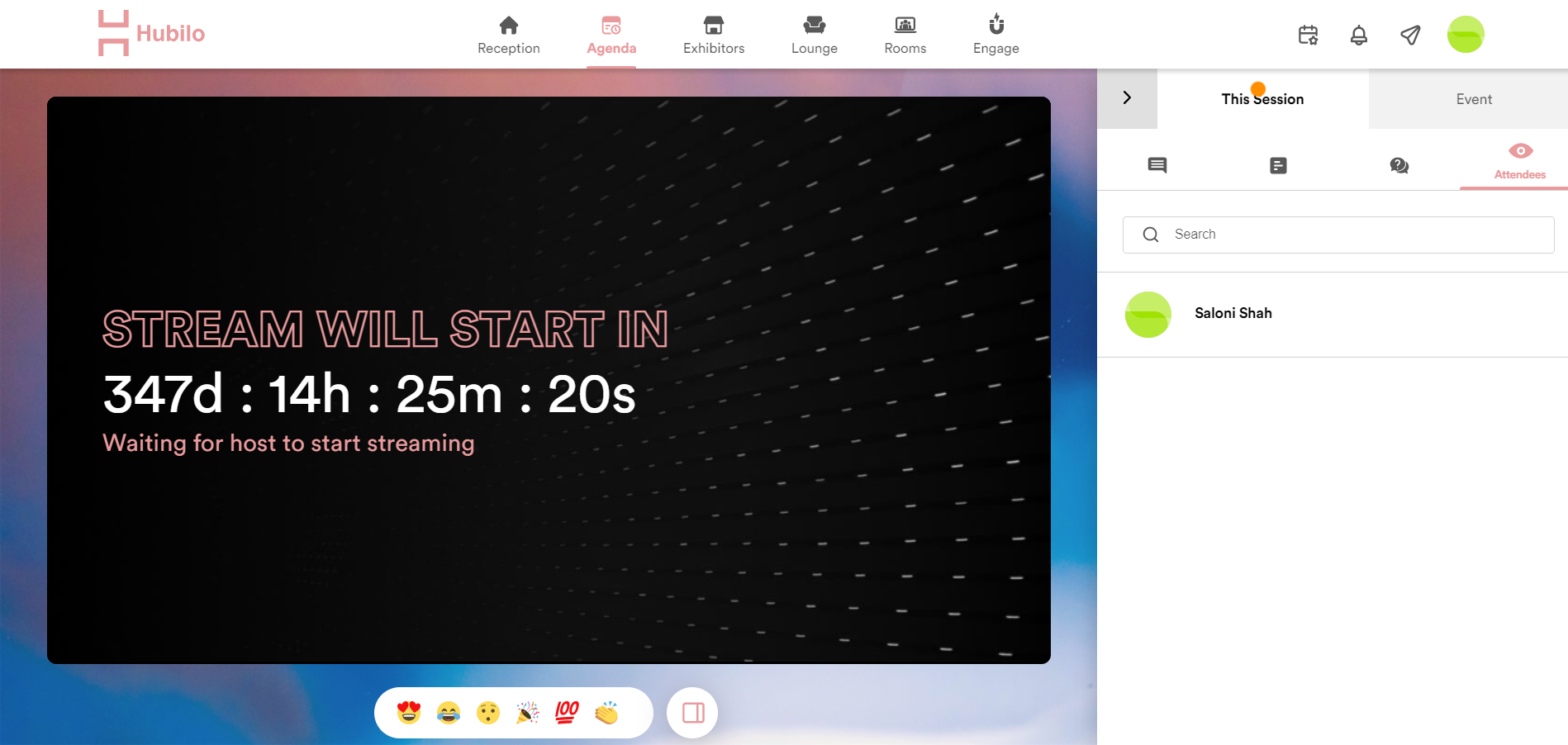The width and height of the screenshot is (1568, 745).
Task: Open the paper plane messages icon
Action: coord(1410,35)
